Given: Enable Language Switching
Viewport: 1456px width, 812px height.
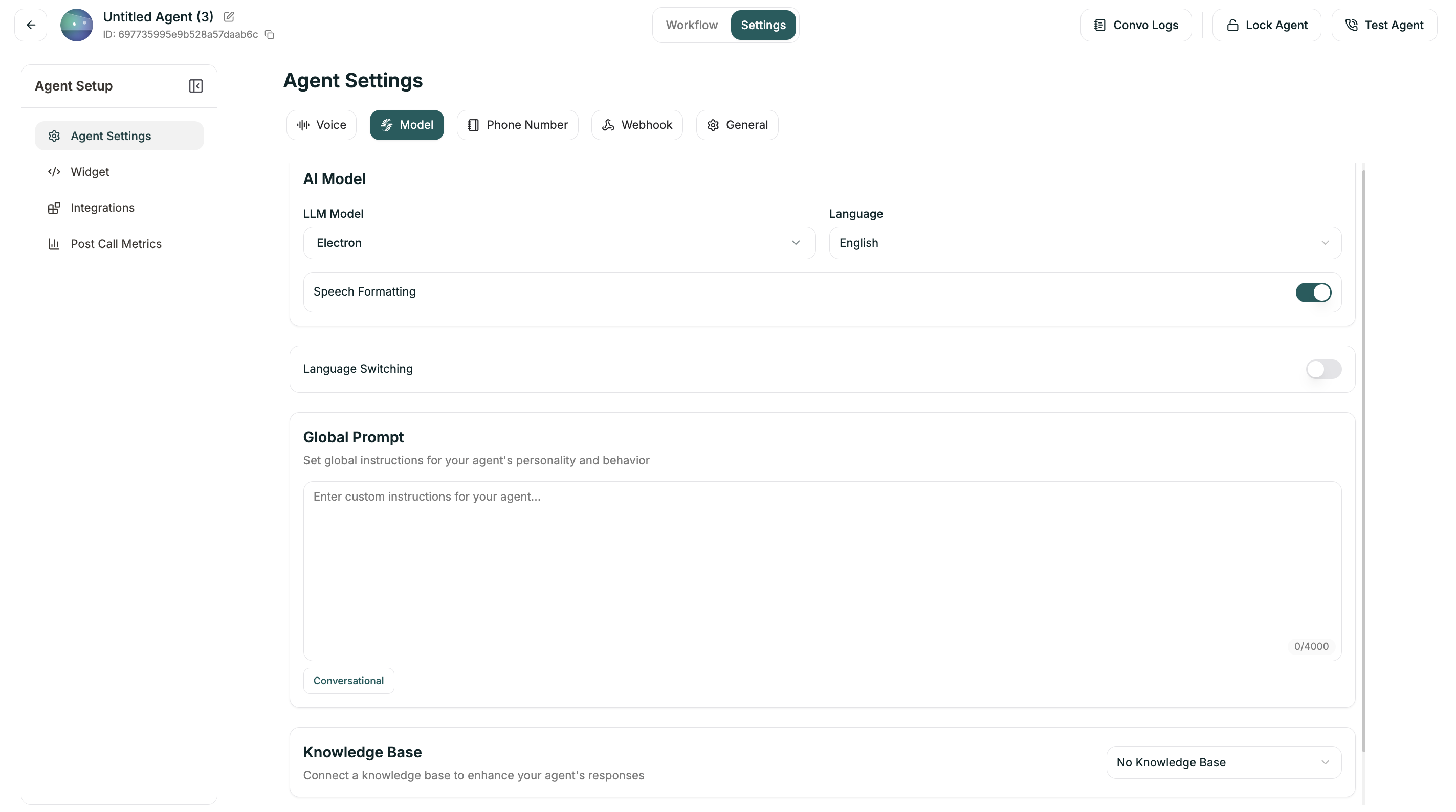Looking at the screenshot, I should [x=1323, y=369].
